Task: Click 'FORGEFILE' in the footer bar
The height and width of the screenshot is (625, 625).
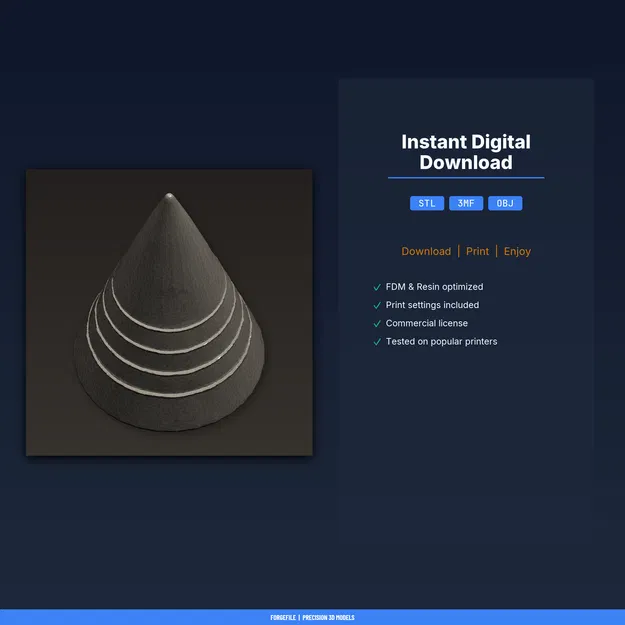Action: (x=283, y=617)
